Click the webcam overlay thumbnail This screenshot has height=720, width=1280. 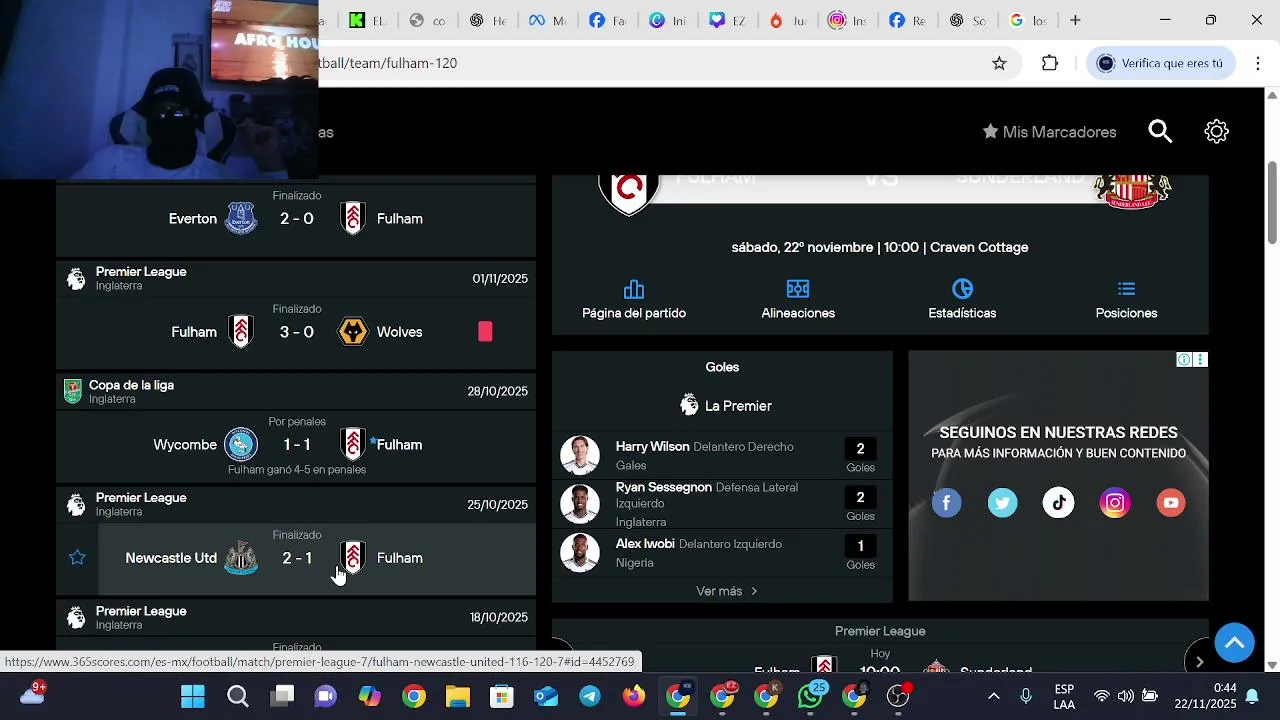(x=159, y=89)
